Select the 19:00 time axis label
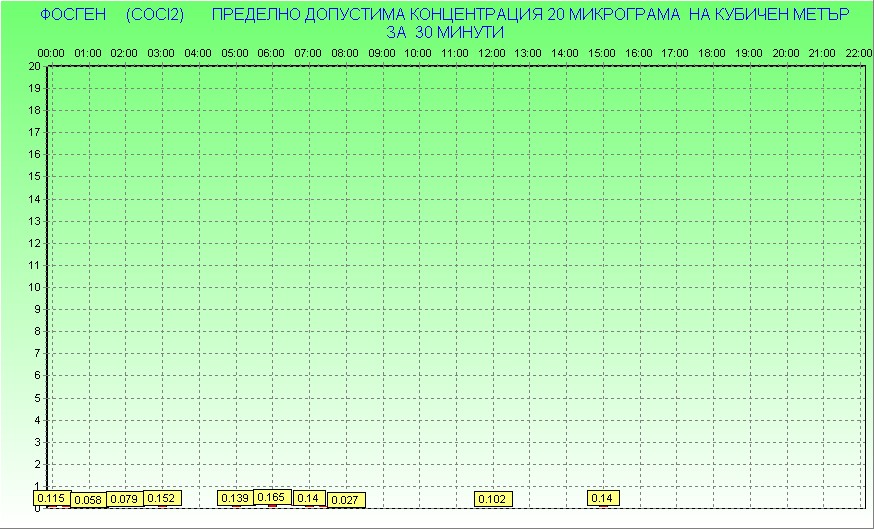Screen dimensions: 874x529 (749, 54)
